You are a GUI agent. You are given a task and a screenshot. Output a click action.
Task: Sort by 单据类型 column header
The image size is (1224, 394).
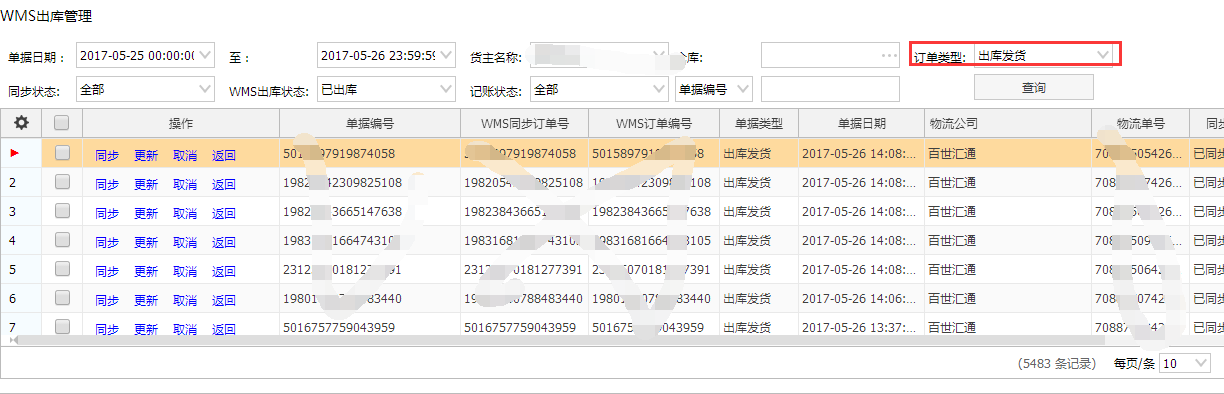[x=758, y=124]
